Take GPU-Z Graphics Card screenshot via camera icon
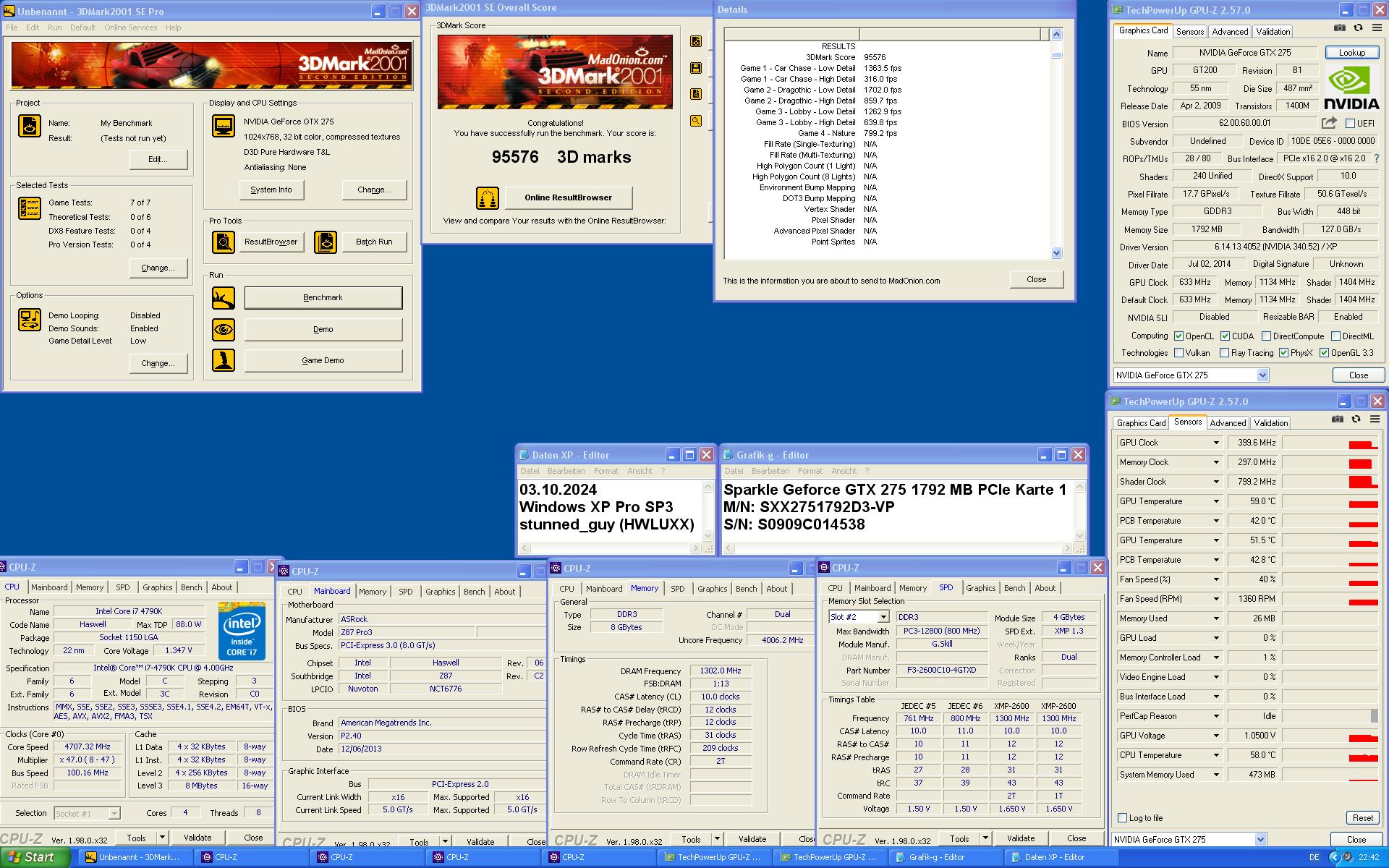 (1340, 28)
